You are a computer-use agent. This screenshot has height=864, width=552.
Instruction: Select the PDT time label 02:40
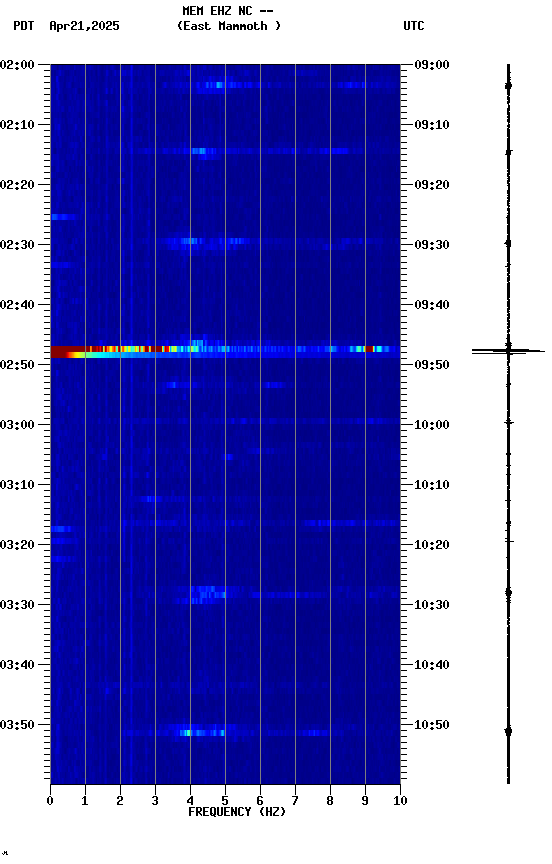(x=17, y=305)
